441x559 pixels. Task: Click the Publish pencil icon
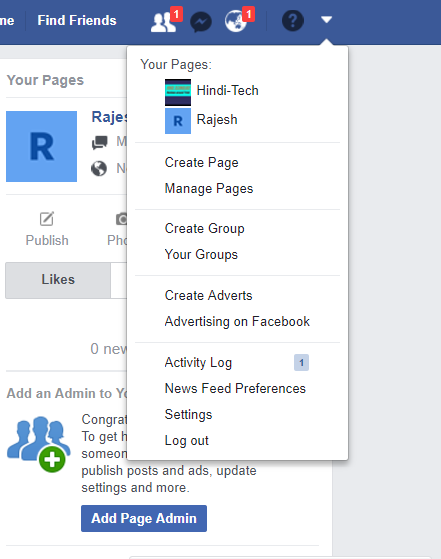47,219
